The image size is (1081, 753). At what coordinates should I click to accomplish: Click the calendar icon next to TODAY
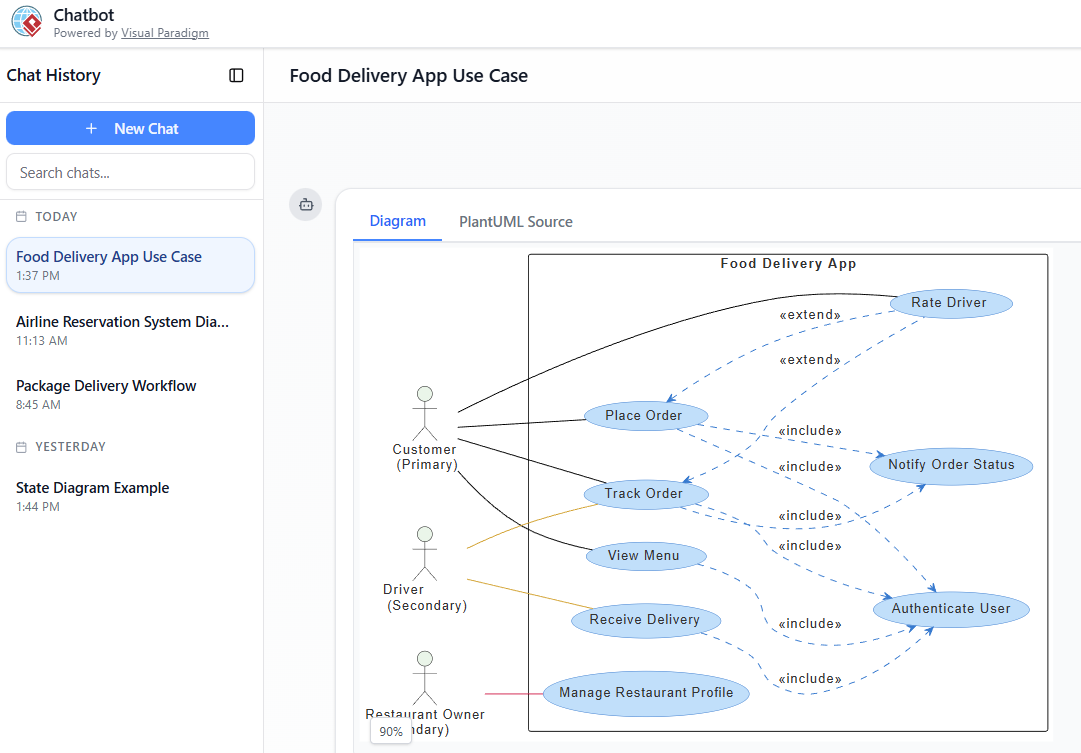(x=21, y=217)
